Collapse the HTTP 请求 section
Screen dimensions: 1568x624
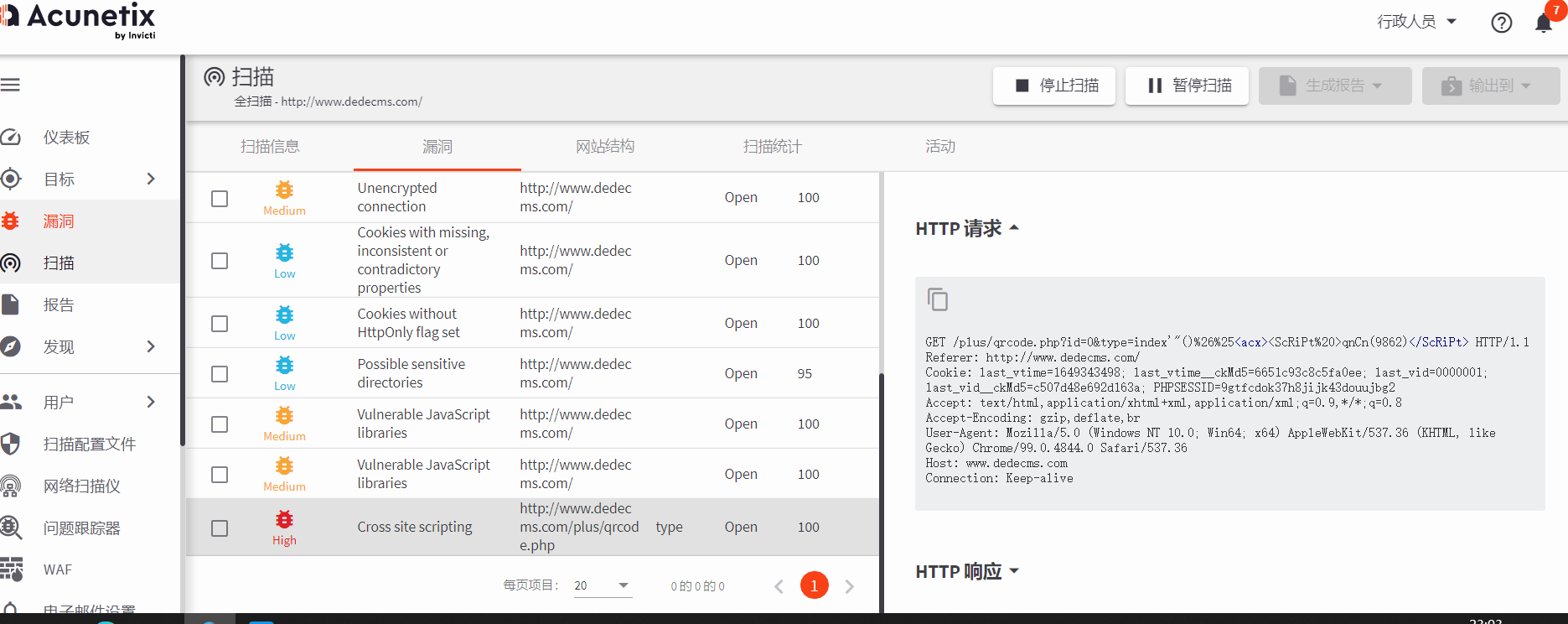pos(967,228)
